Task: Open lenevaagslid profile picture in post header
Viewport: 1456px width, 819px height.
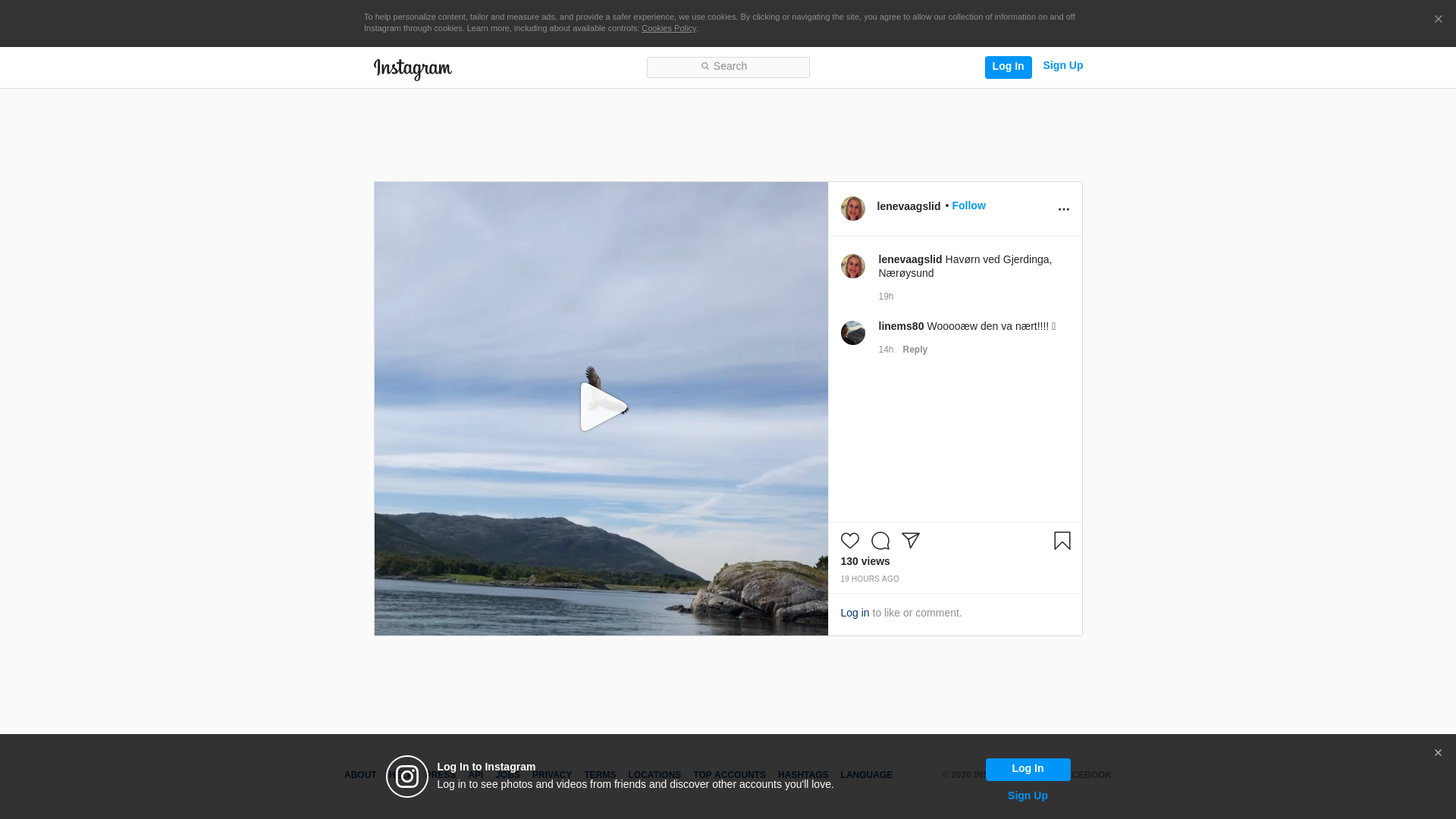Action: [x=852, y=209]
